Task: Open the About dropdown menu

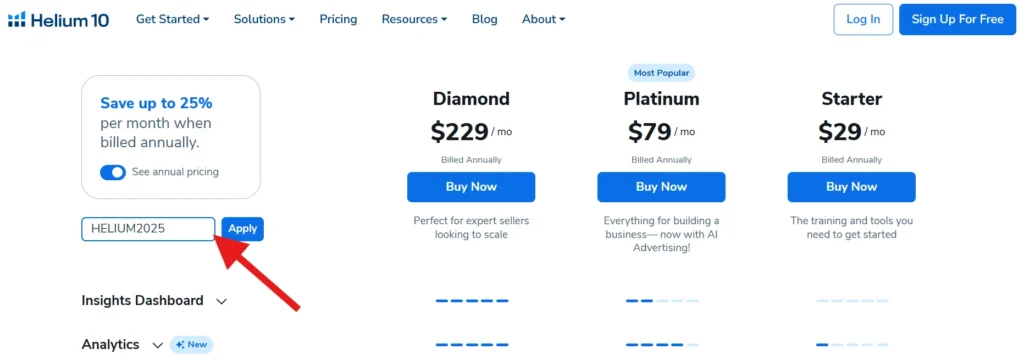Action: [543, 20]
